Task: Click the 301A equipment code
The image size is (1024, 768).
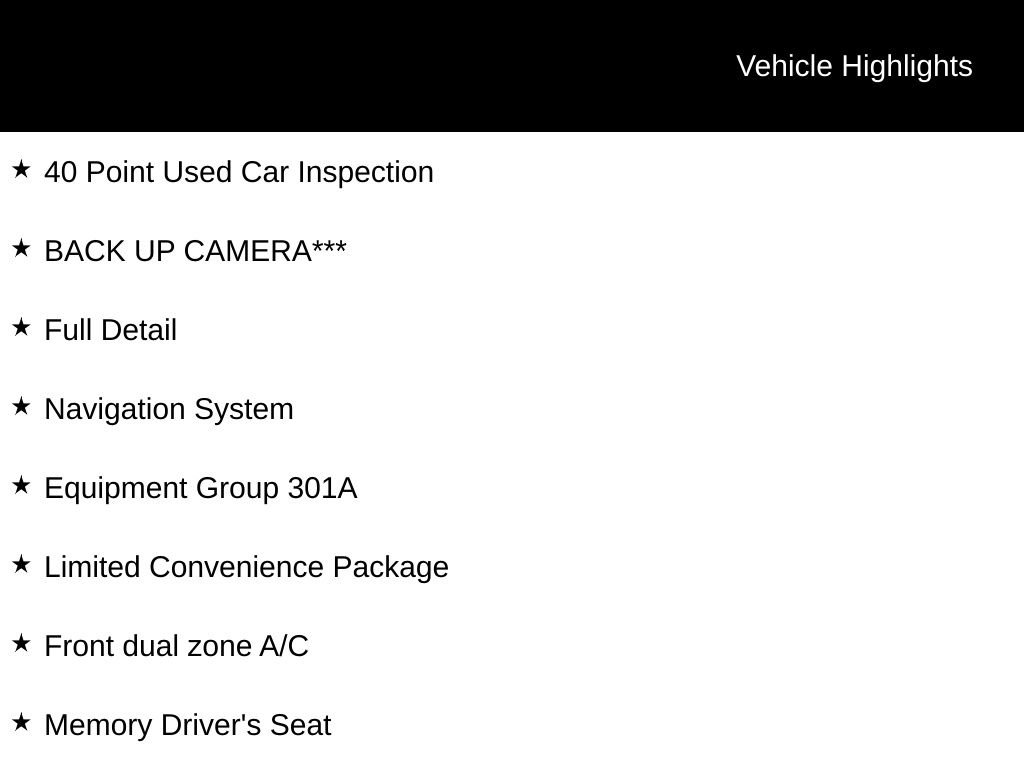Action: 322,488
